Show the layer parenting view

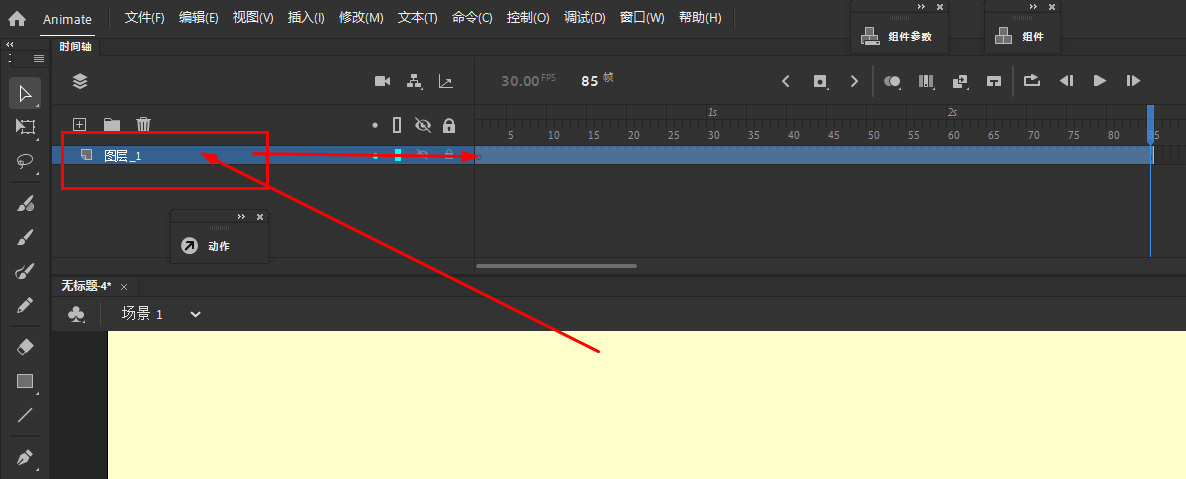pos(414,81)
